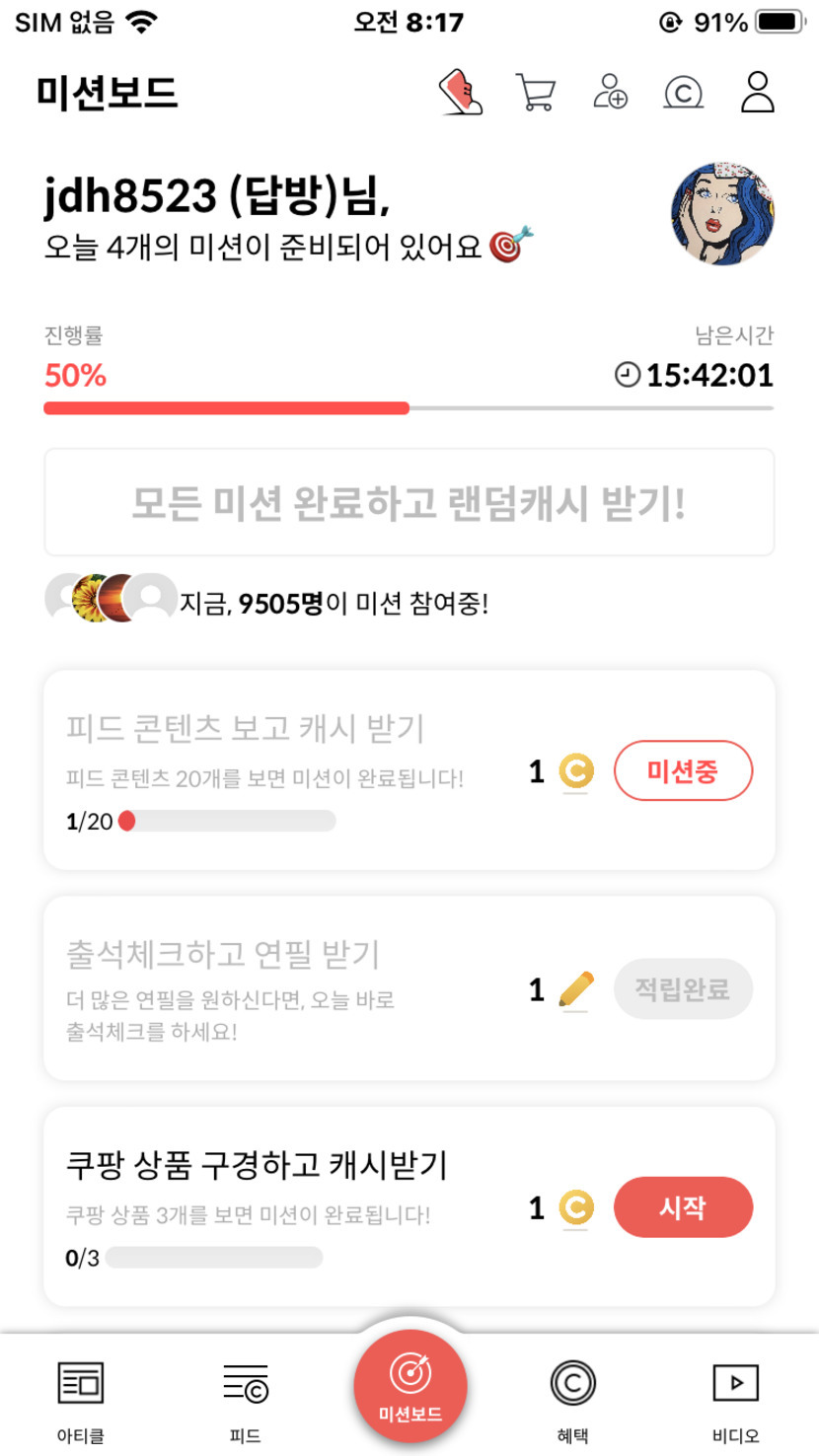
Task: Tap the 적립완료 button
Action: click(683, 988)
